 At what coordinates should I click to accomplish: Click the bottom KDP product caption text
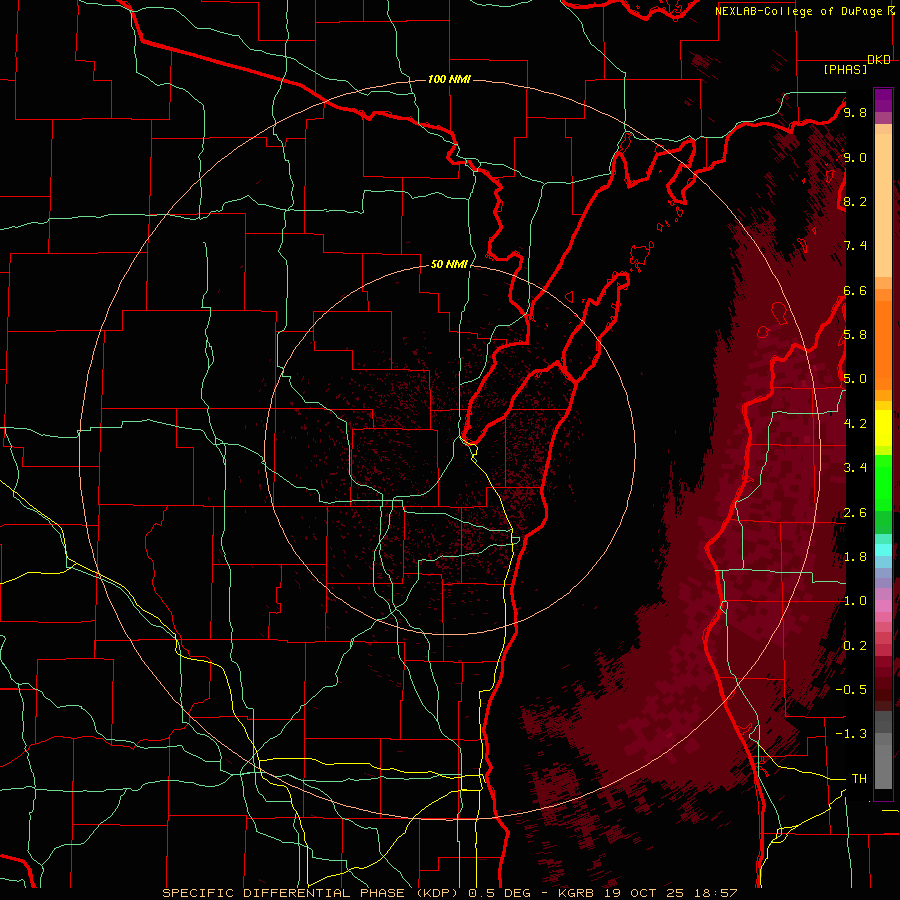coord(449,893)
